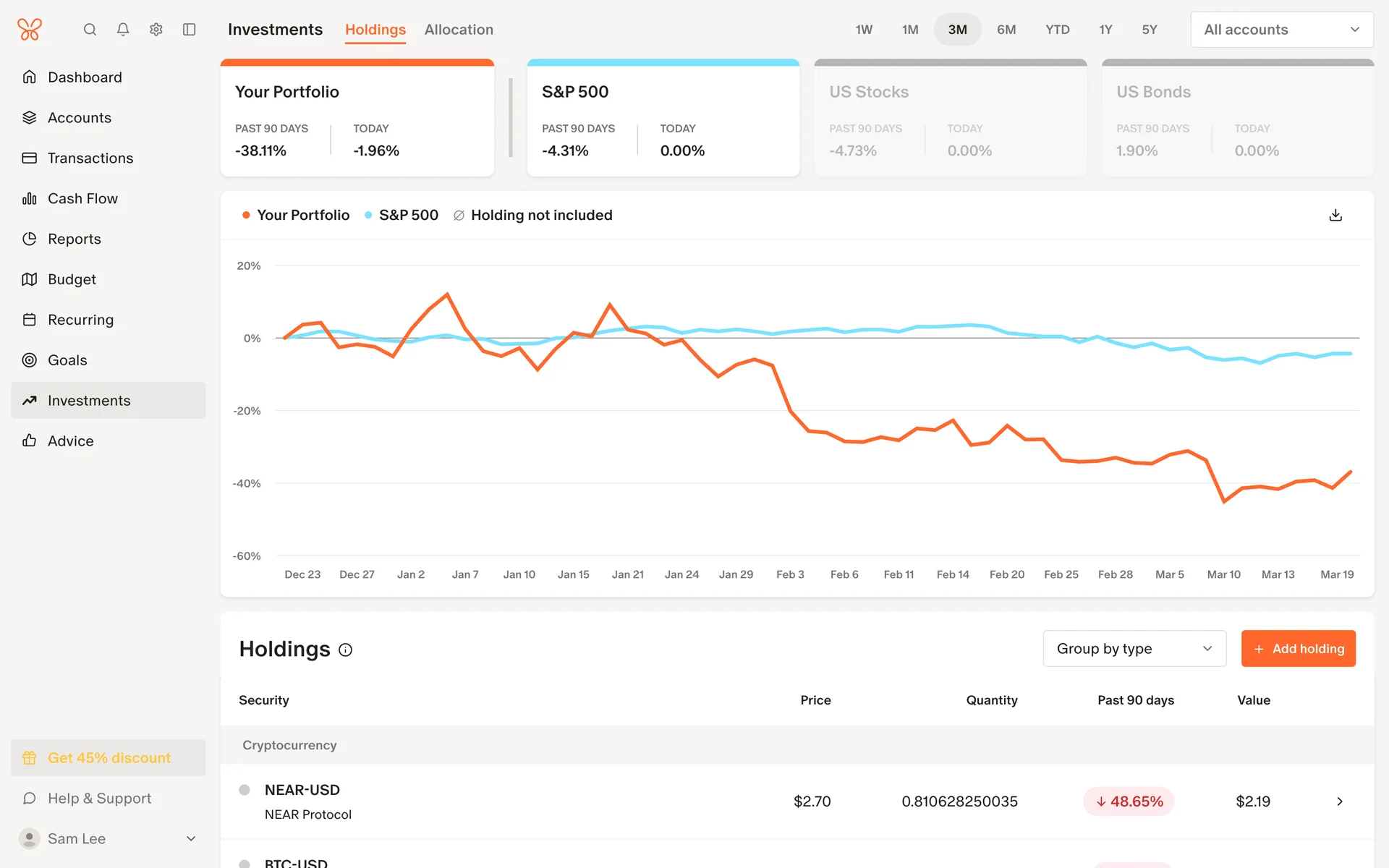Toggle S&P 500 benchmark card

pos(663,119)
